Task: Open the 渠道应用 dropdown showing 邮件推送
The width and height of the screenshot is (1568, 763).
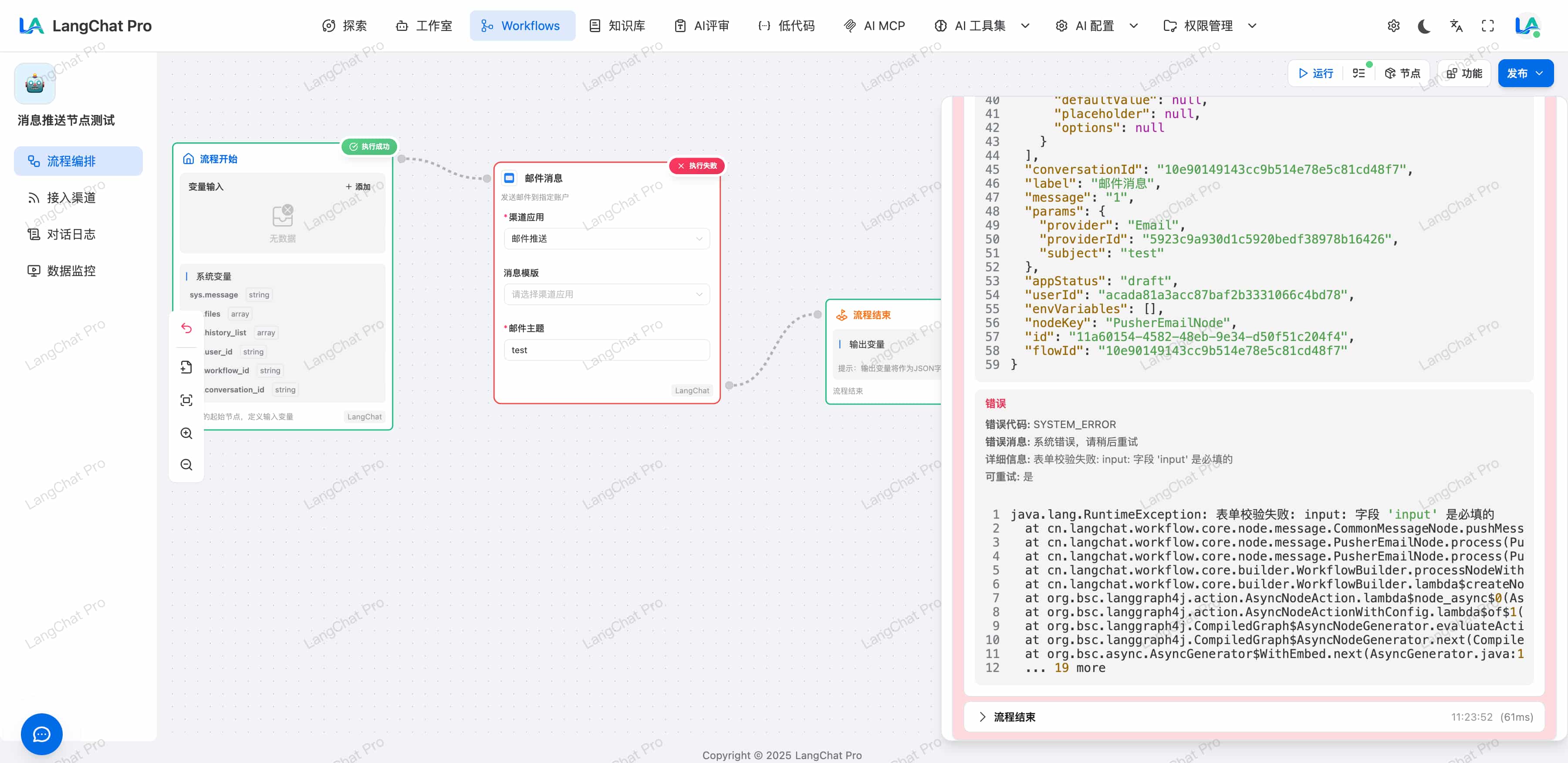Action: pyautogui.click(x=606, y=239)
